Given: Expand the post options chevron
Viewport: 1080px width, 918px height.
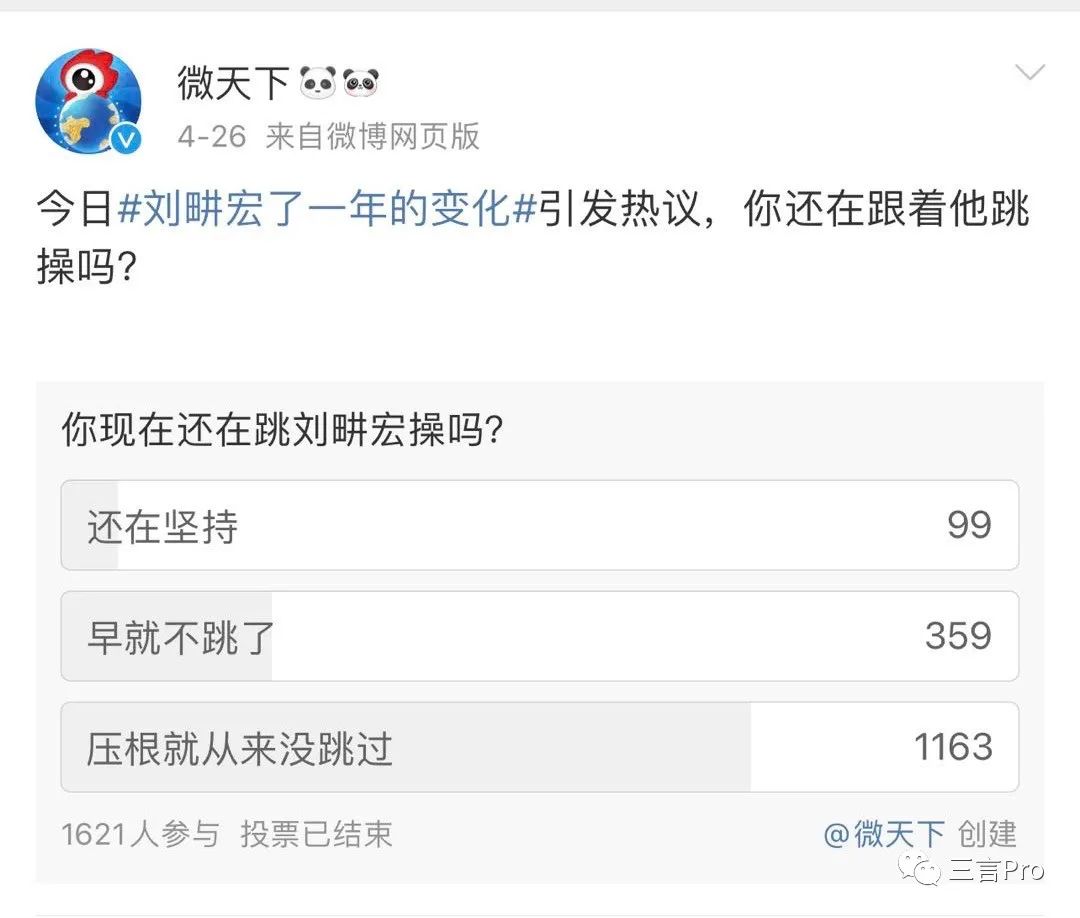Looking at the screenshot, I should (1029, 73).
